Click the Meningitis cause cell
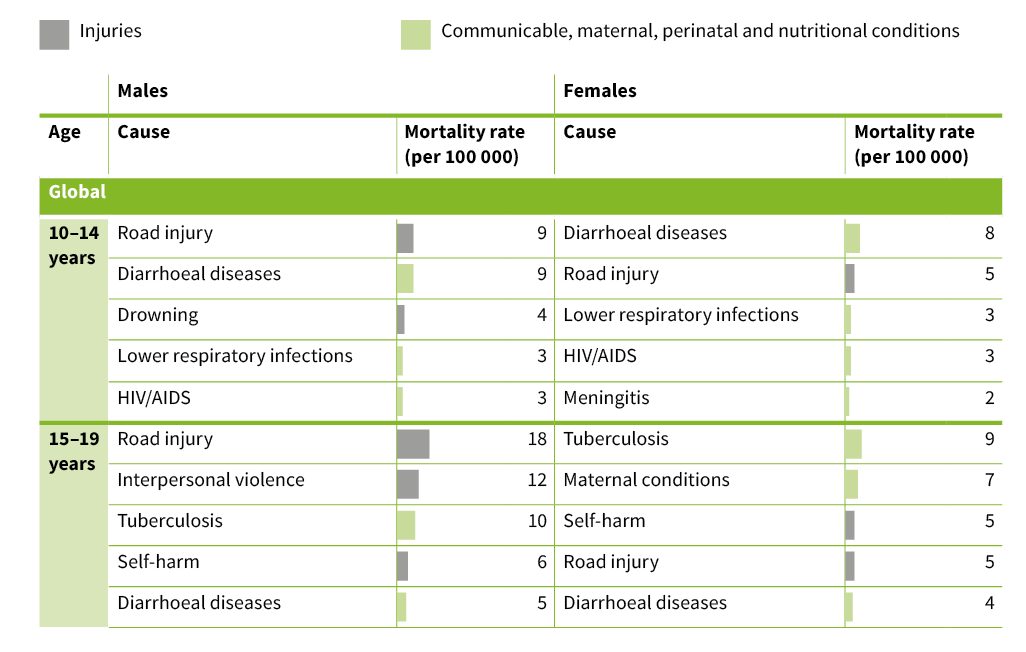 606,398
